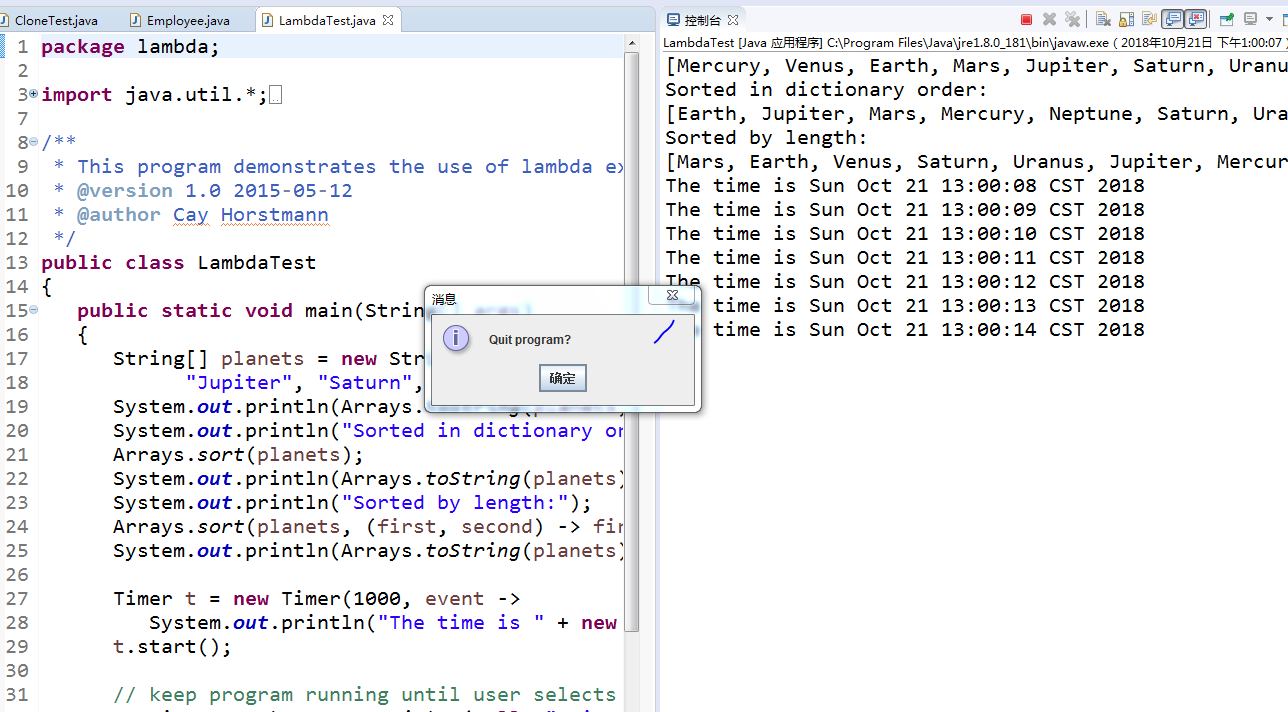
Task: Click console output starting "[Mercury, Venus, Earth"
Action: (x=976, y=65)
